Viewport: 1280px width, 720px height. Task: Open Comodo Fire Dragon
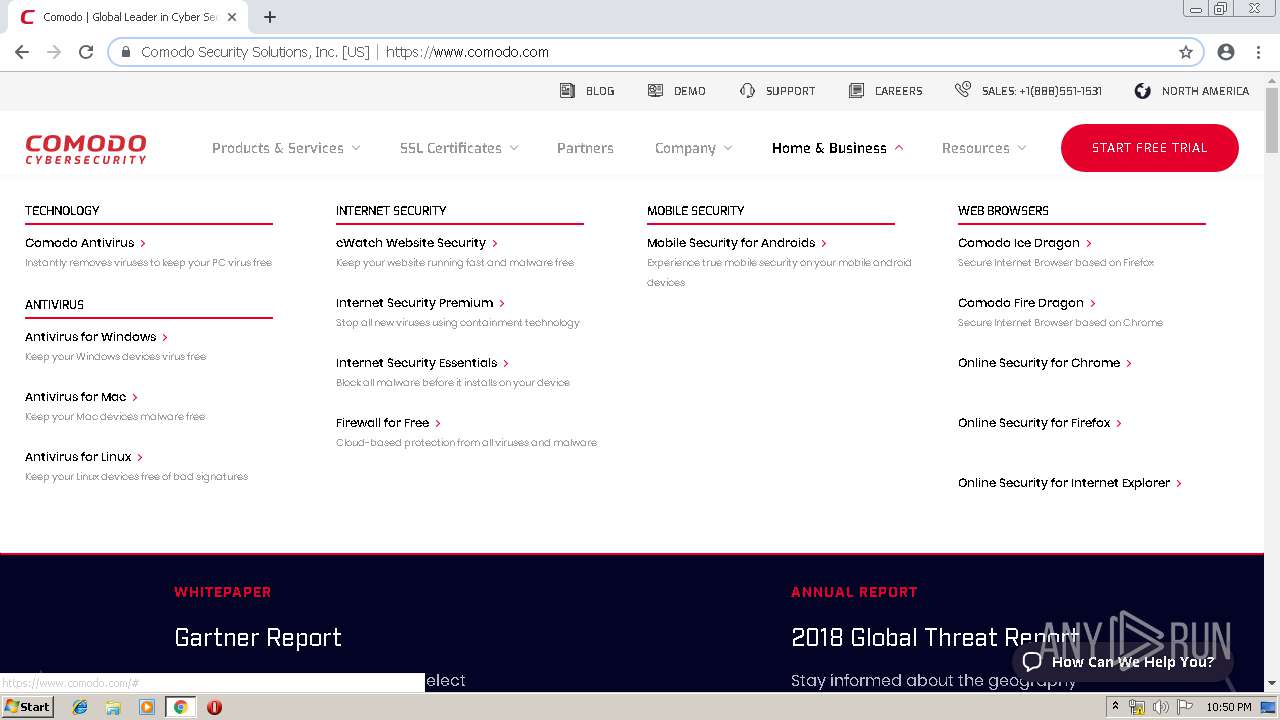pos(1026,303)
